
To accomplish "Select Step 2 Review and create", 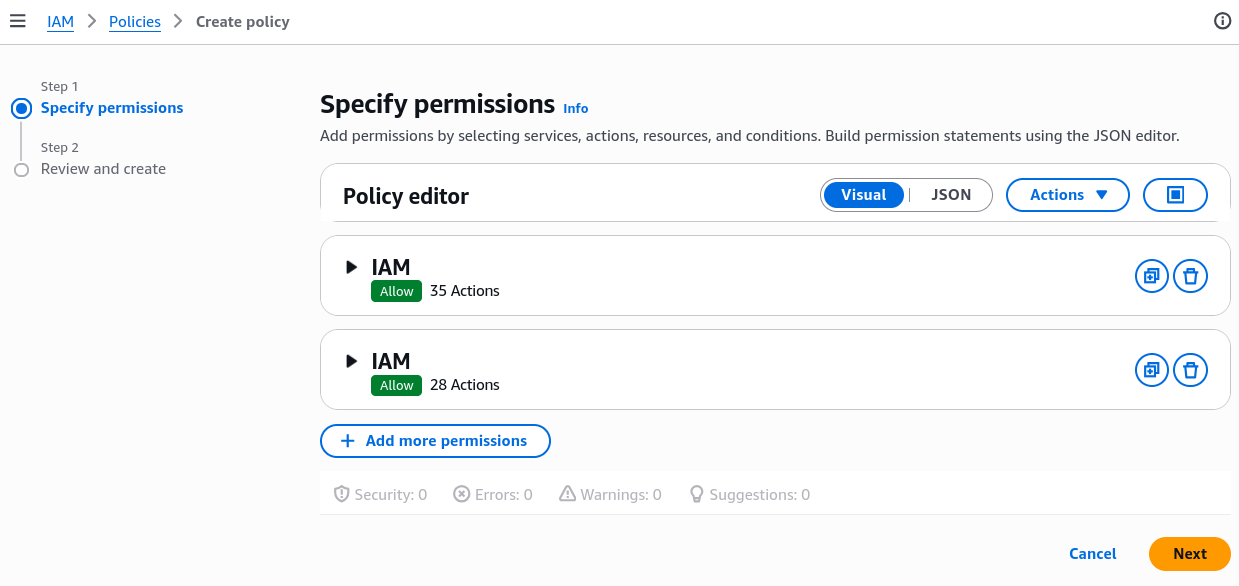I will [103, 169].
